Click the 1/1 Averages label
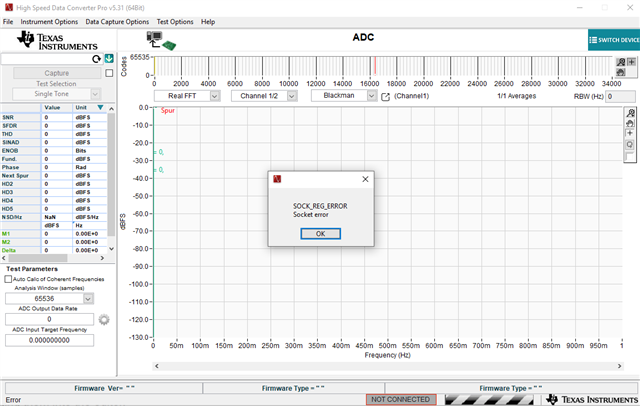Image resolution: width=640 pixels, height=406 pixels. pyautogui.click(x=516, y=96)
